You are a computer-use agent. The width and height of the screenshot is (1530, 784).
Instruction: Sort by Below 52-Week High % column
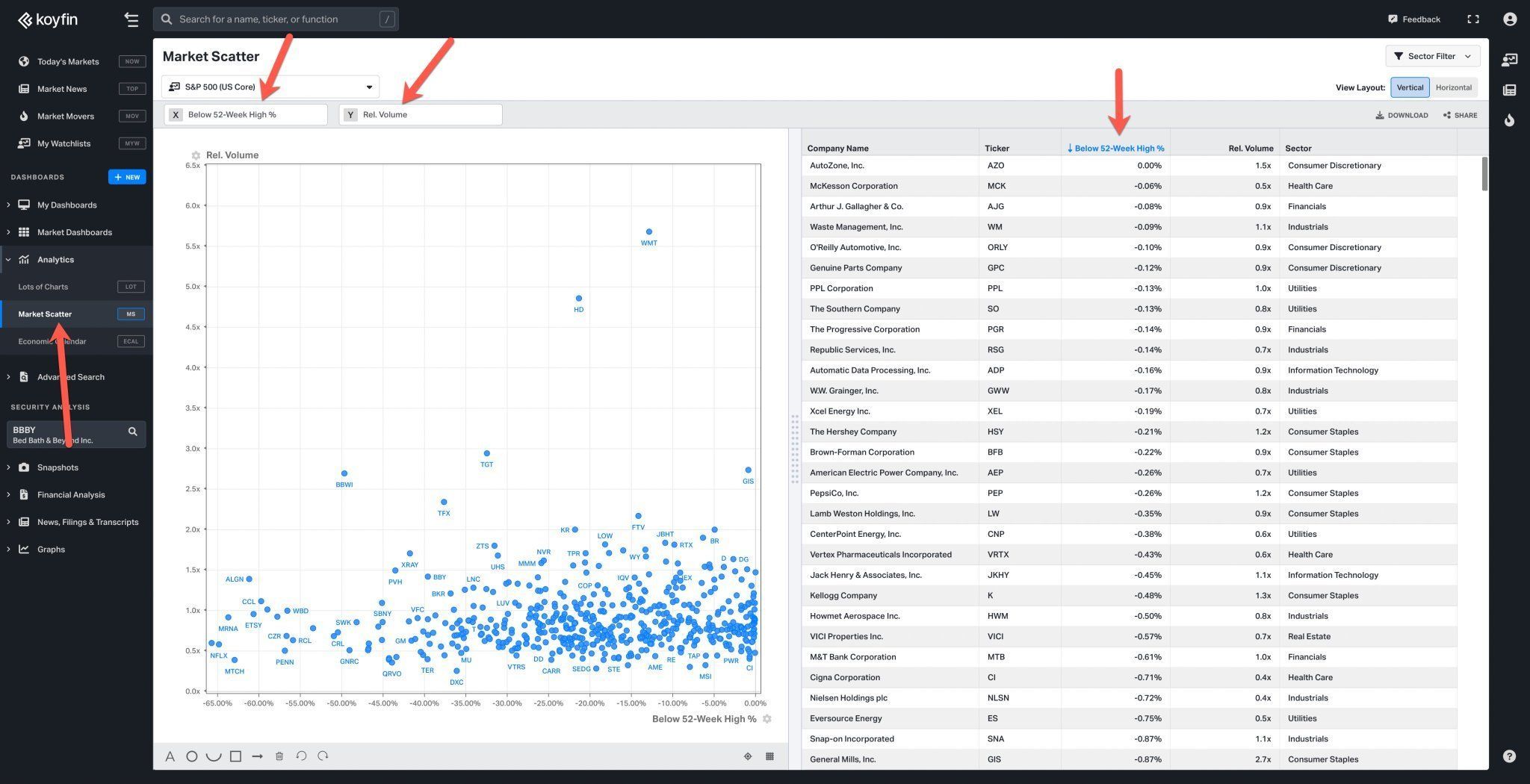tap(1115, 148)
